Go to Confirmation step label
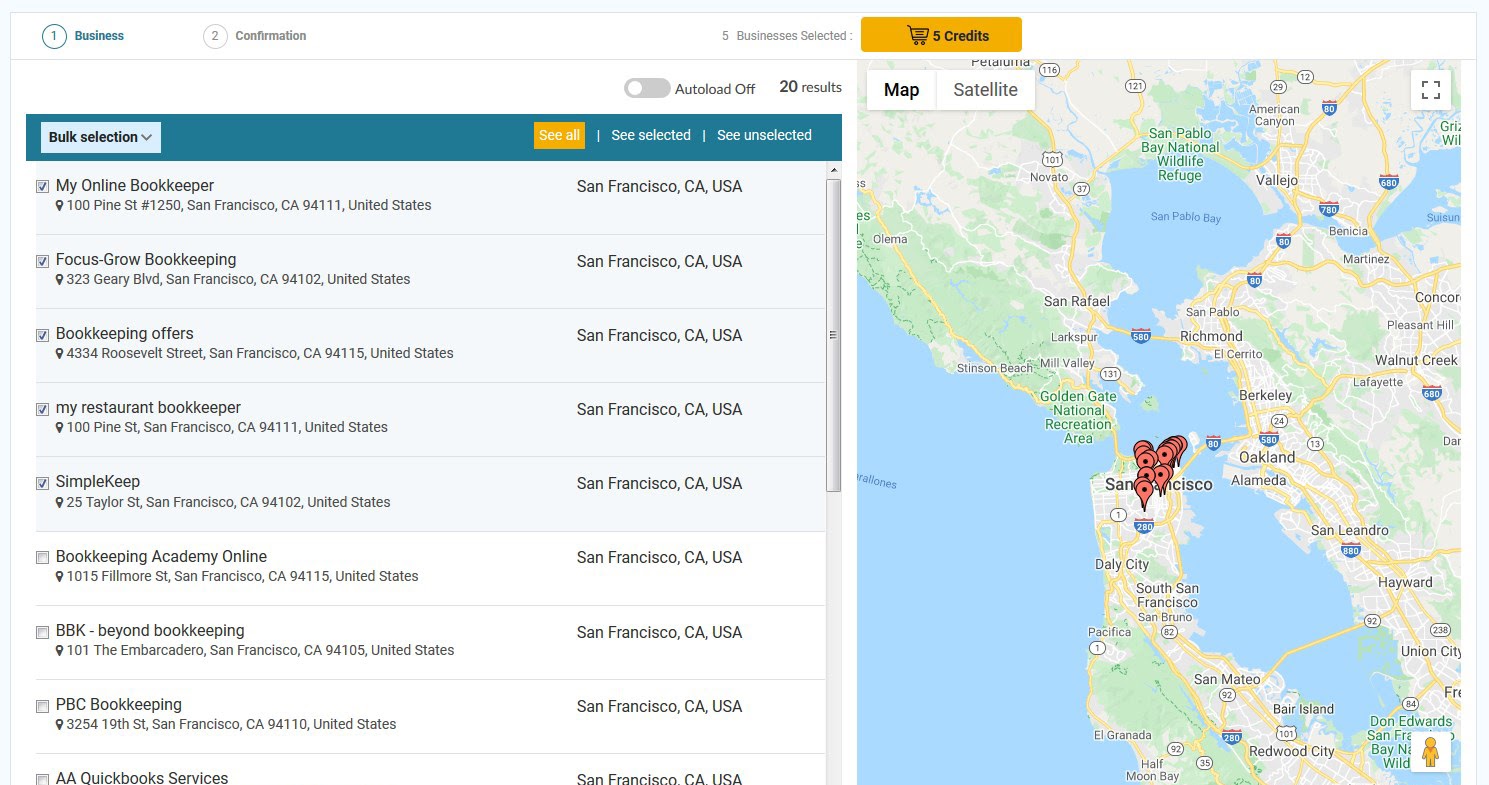The image size is (1489, 785). coord(271,36)
